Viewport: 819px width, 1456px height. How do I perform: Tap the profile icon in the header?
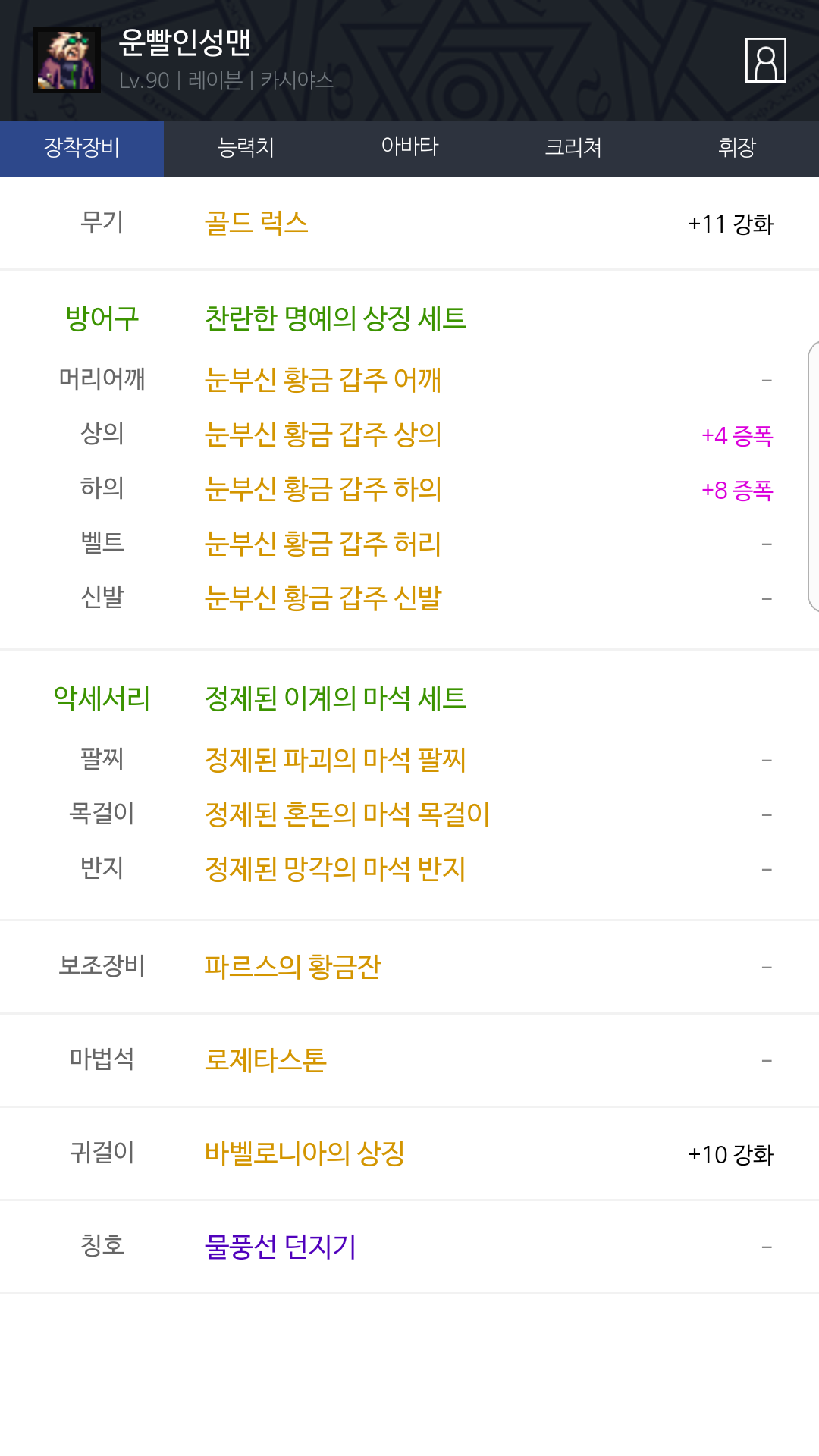coord(765,61)
